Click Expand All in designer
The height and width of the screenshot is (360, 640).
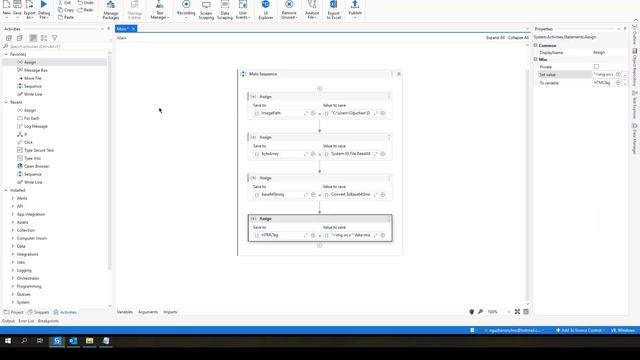495,38
